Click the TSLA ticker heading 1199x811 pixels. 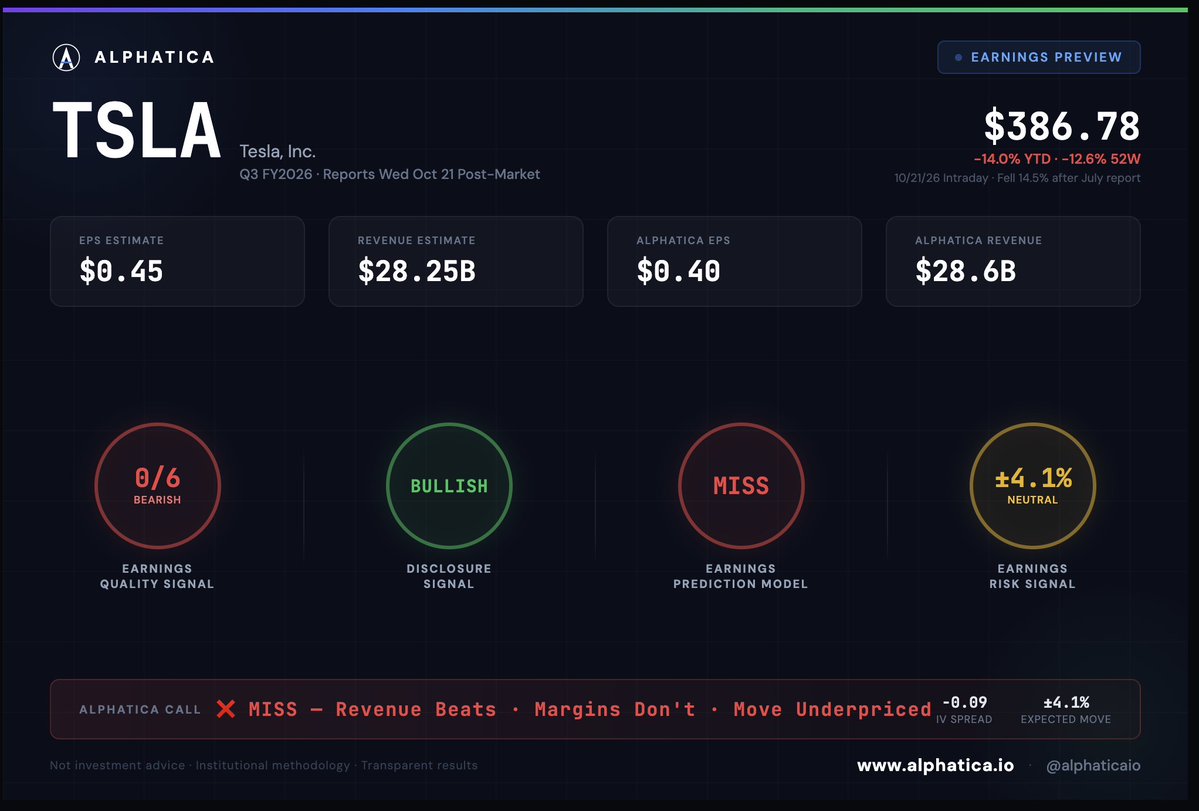(x=137, y=131)
